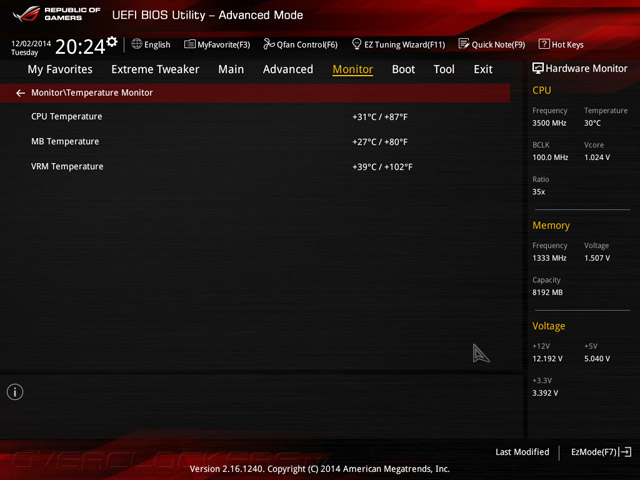Open MyFavorite(F3) label
Viewport: 640px width, 480px height.
pos(224,44)
